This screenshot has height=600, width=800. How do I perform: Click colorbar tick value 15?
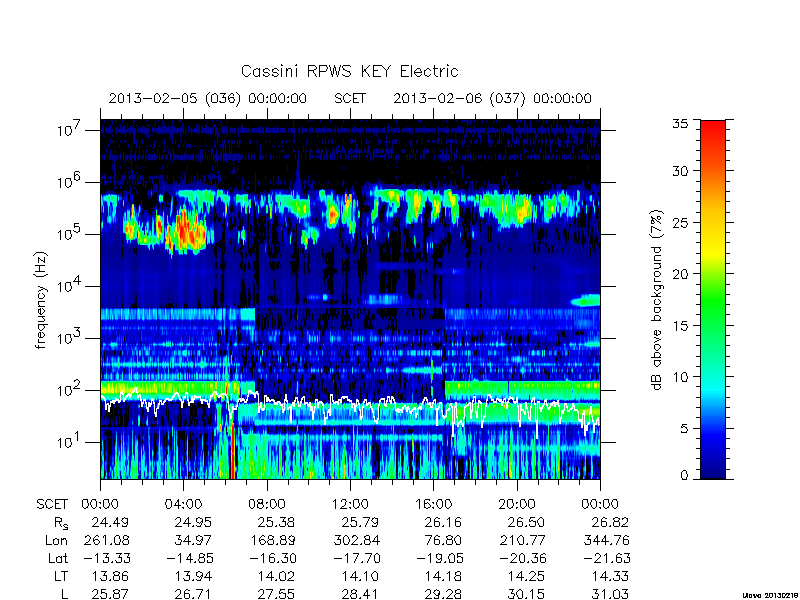(680, 326)
